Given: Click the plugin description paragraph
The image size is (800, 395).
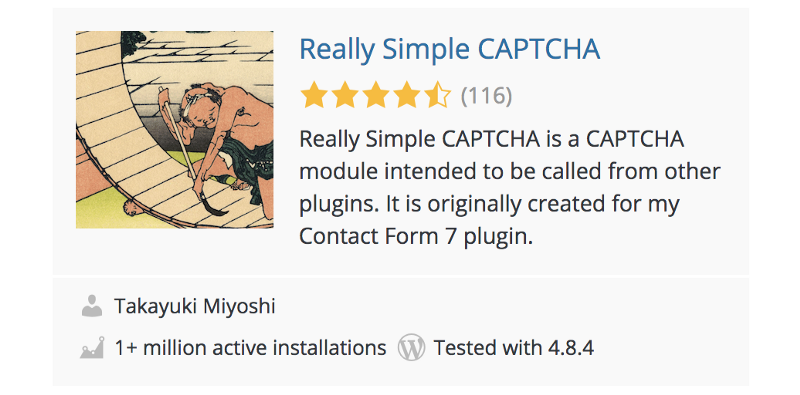Looking at the screenshot, I should 510,188.
